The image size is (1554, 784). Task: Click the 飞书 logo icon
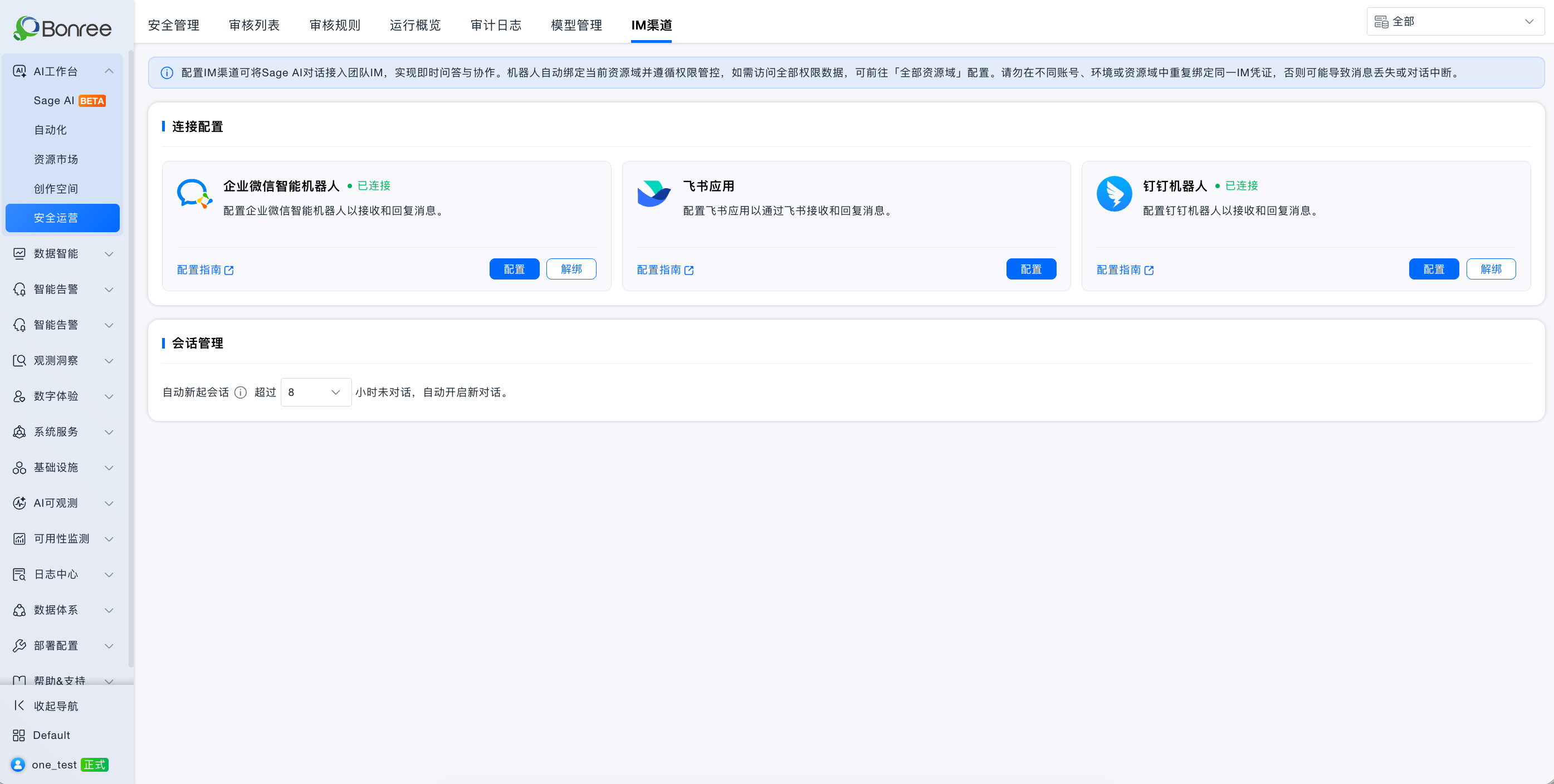(654, 194)
